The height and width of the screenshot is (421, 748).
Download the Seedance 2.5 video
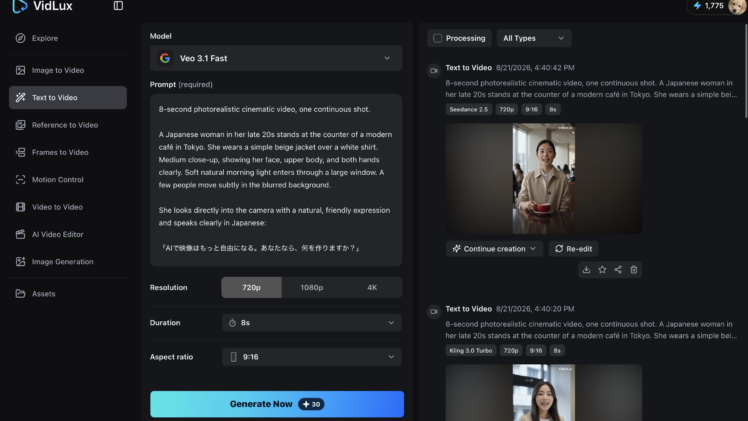586,270
